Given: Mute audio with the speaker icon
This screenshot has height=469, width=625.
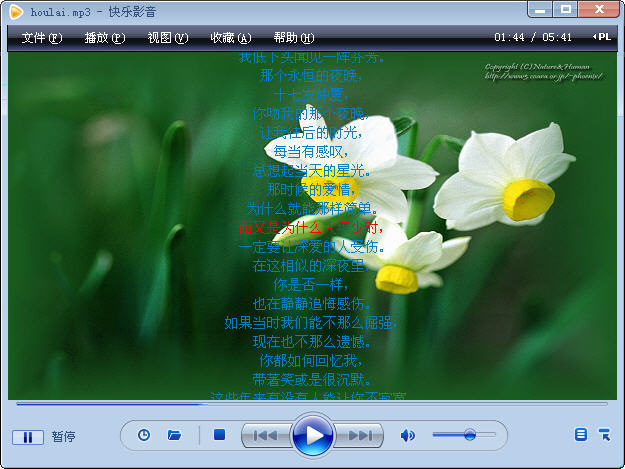Looking at the screenshot, I should (x=407, y=436).
